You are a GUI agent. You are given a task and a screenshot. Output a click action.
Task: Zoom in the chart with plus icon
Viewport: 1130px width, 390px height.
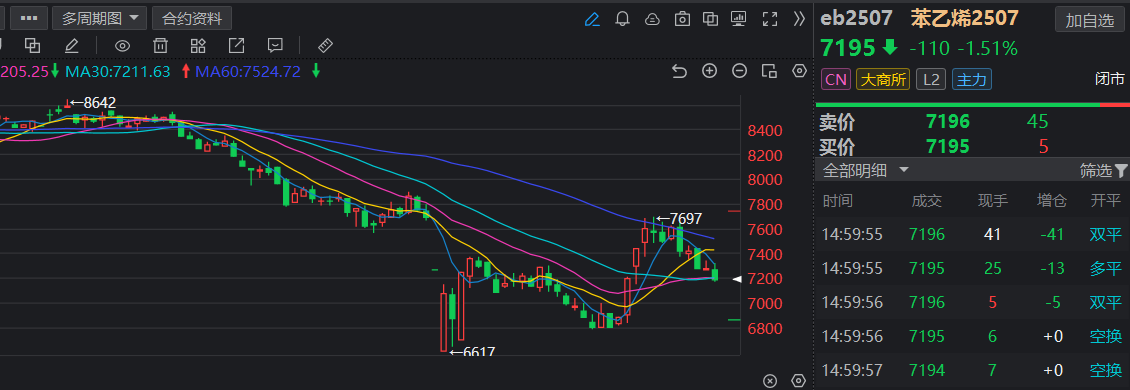coord(710,71)
